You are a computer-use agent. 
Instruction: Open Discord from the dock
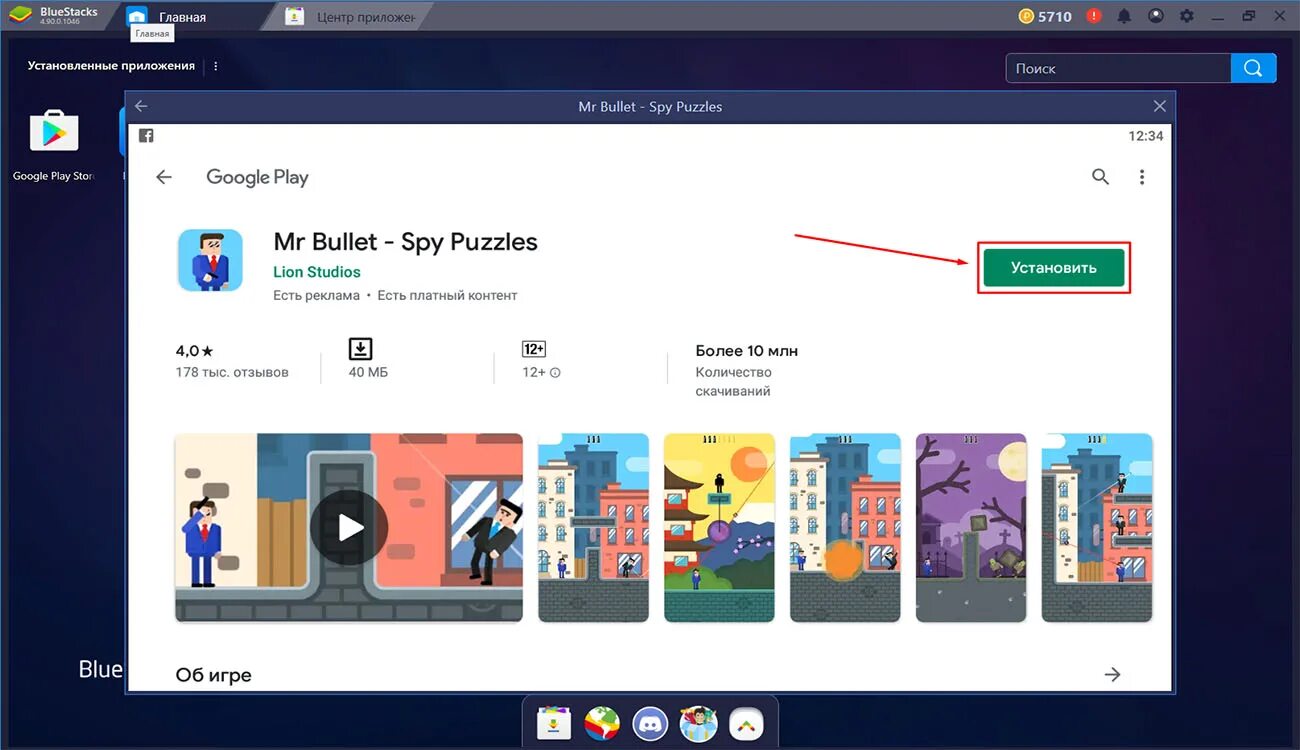coord(651,722)
